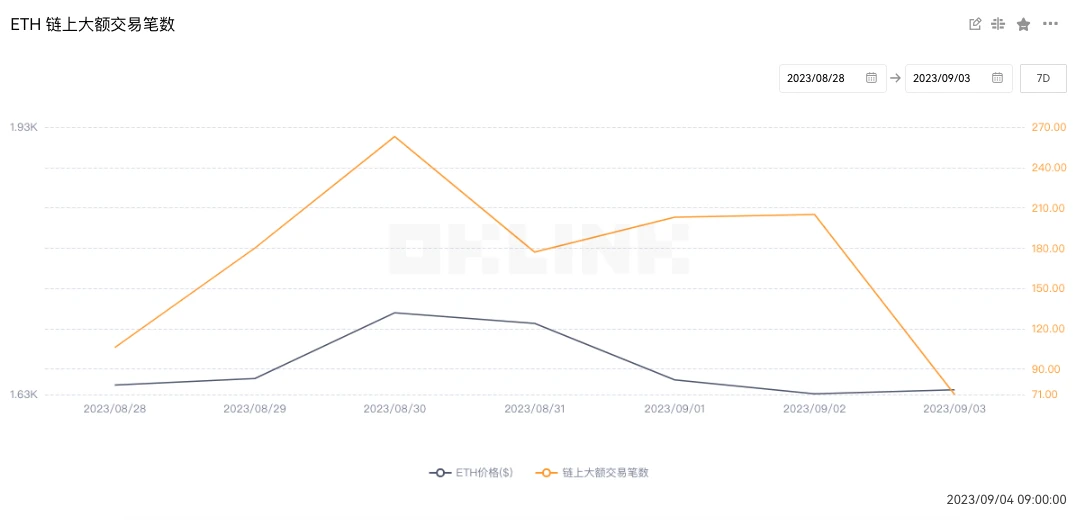
Task: Open the end date picker showing 2023/09/03
Action: (948, 78)
